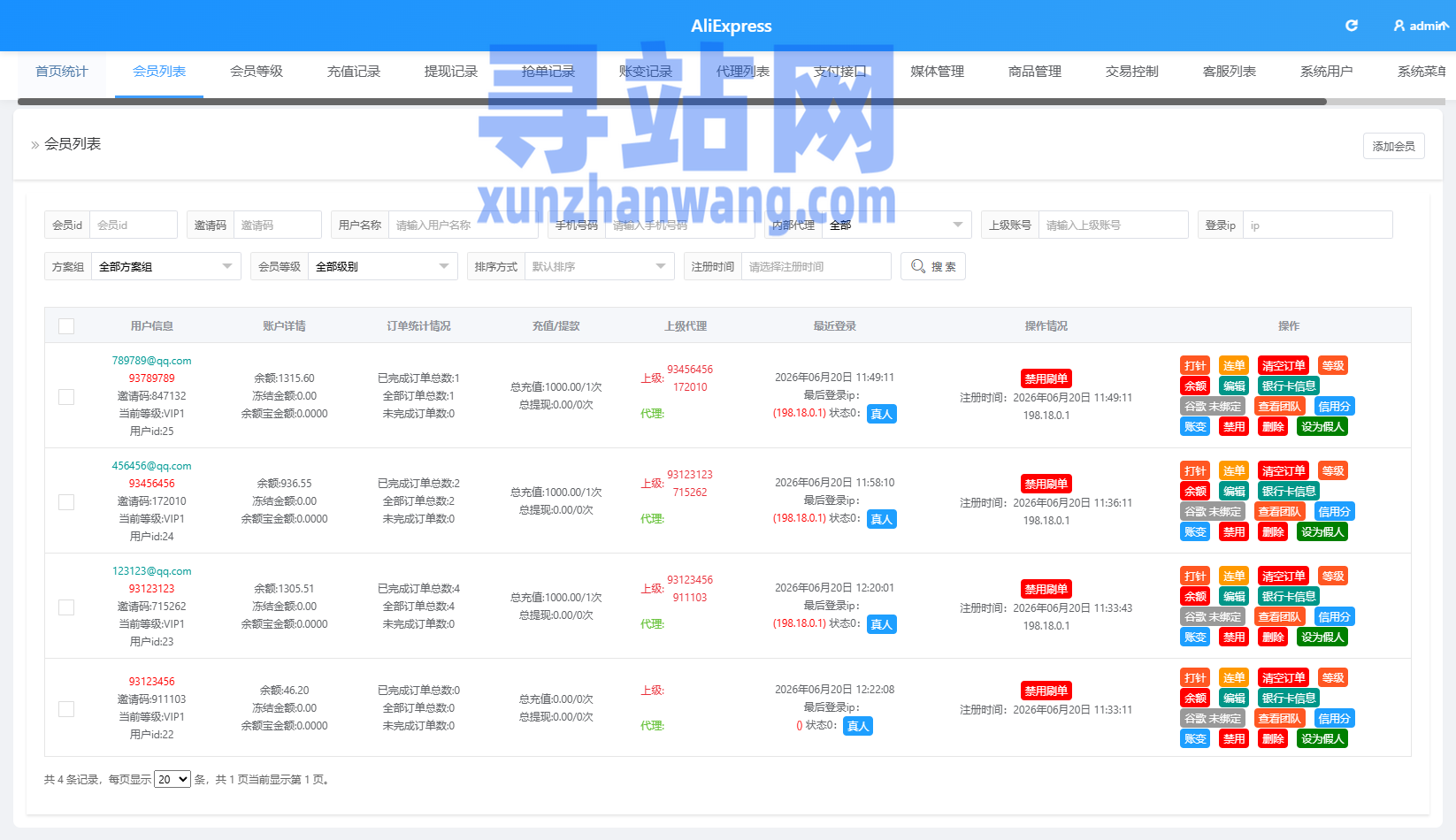The height and width of the screenshot is (840, 1456).
Task: Toggle the select-all checkbox in table header
Action: pos(66,326)
